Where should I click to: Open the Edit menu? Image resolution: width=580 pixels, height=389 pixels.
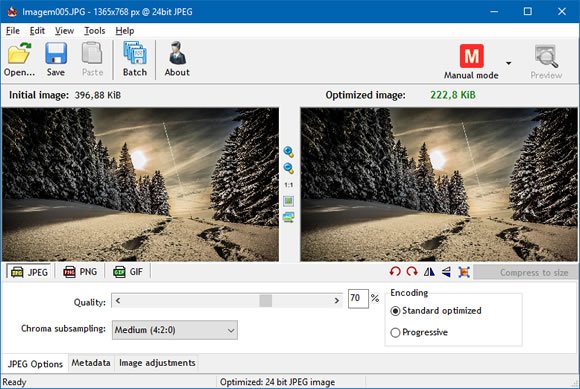point(37,31)
